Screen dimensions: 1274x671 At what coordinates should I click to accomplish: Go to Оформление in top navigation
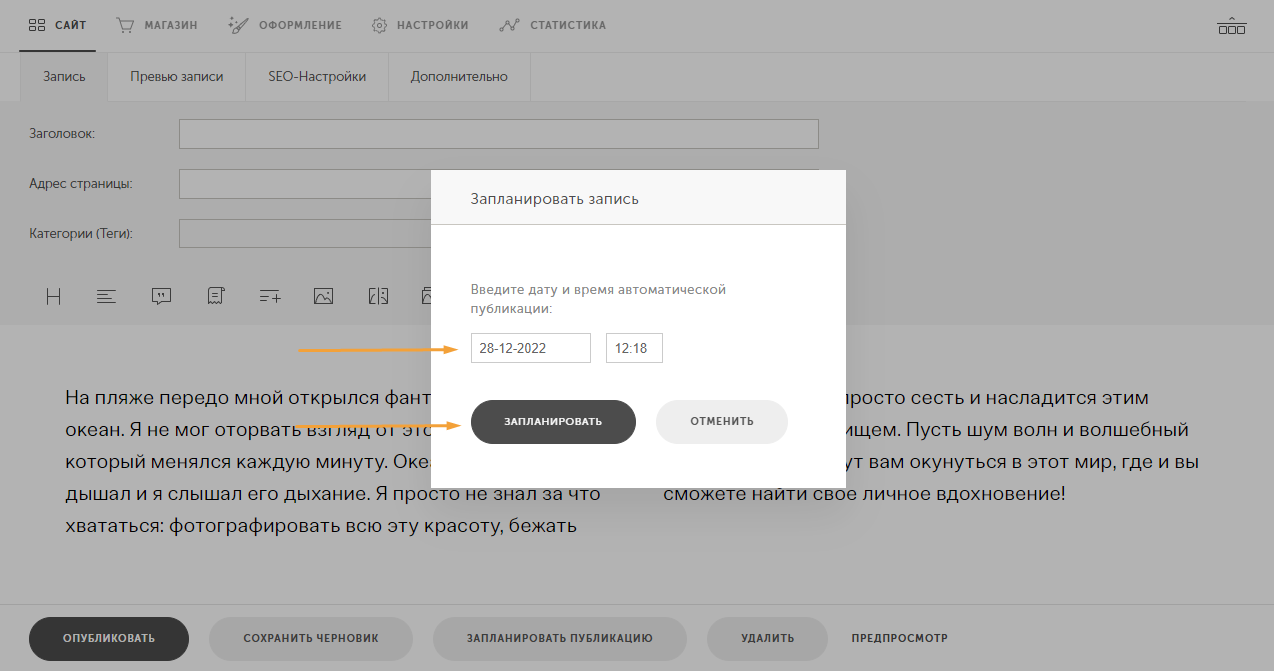point(284,25)
